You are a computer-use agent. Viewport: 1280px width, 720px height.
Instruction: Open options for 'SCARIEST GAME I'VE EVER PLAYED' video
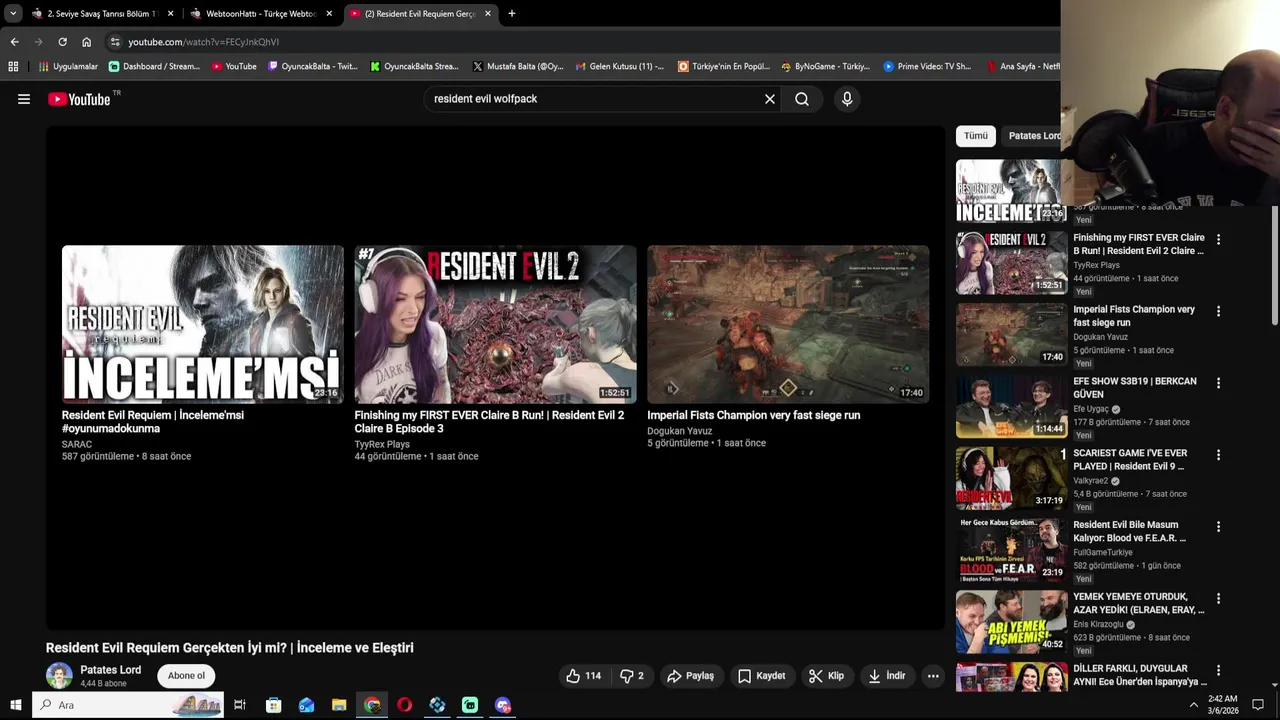[x=1218, y=455]
